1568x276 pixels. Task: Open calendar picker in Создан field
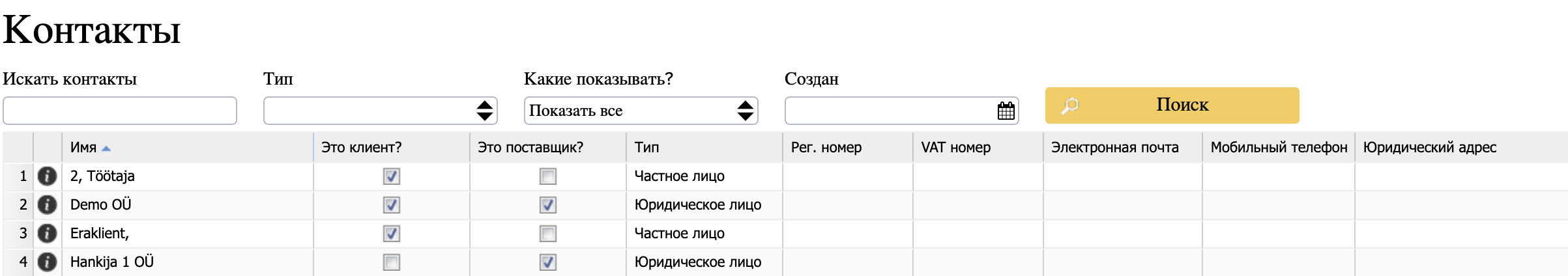tap(1006, 111)
